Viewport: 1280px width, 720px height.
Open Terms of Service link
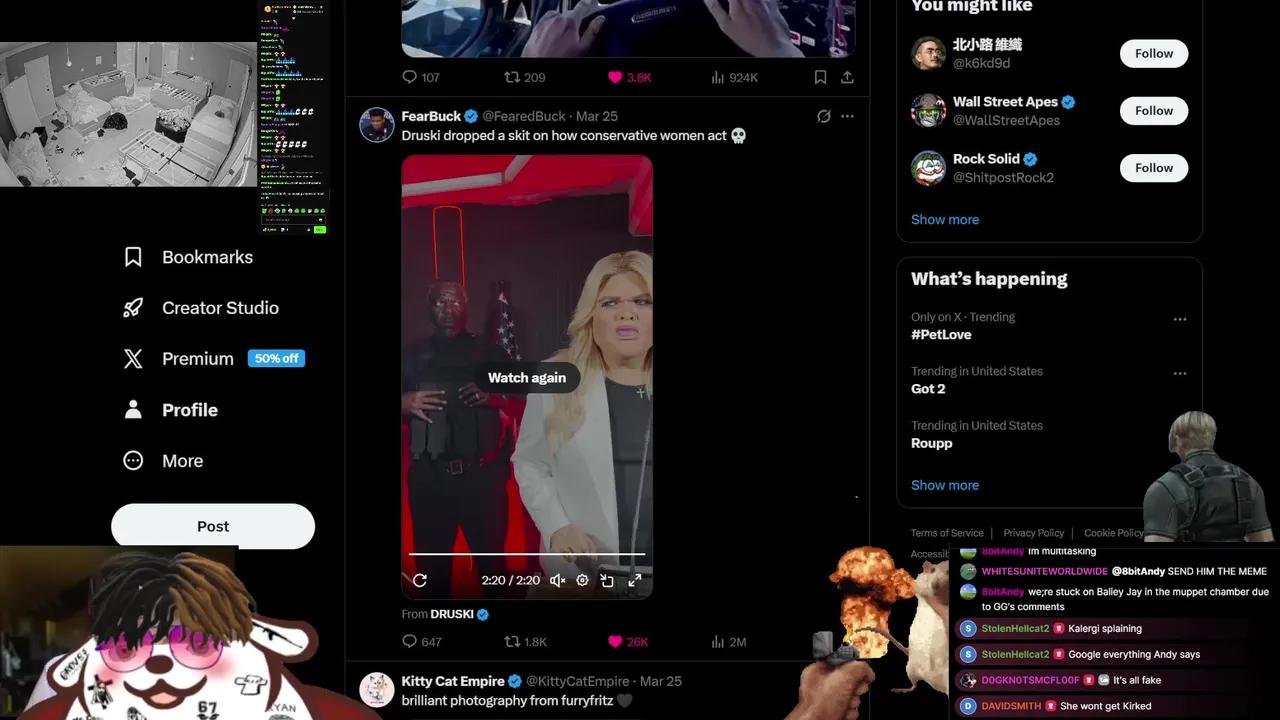coord(947,533)
